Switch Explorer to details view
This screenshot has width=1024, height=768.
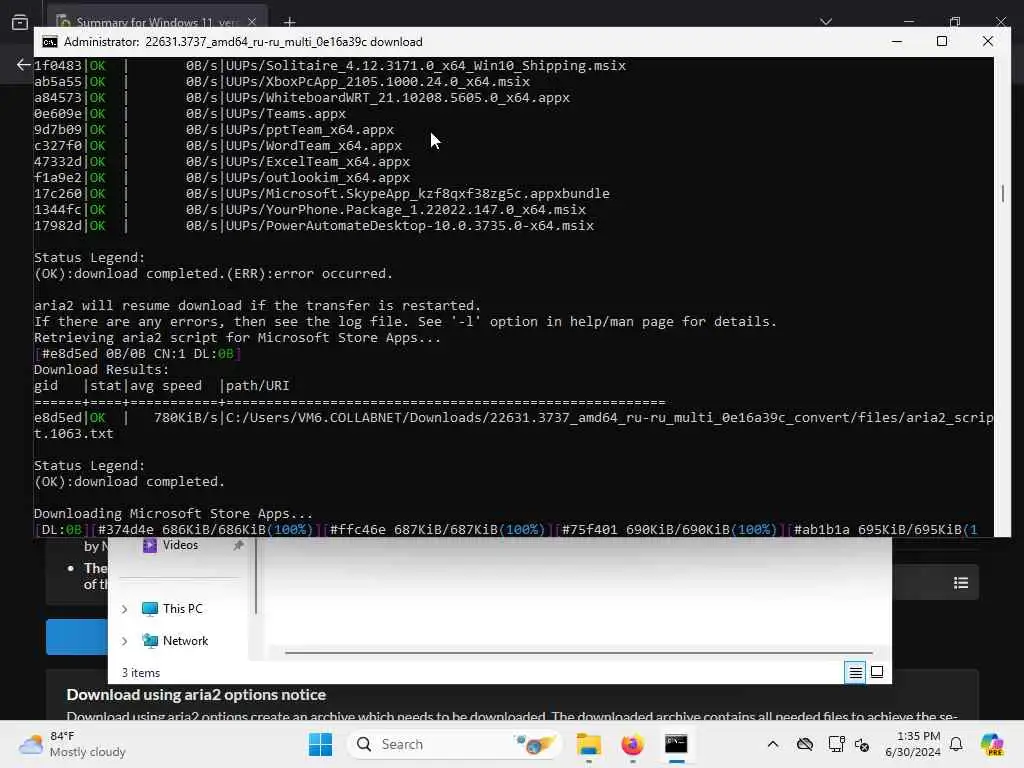[855, 672]
